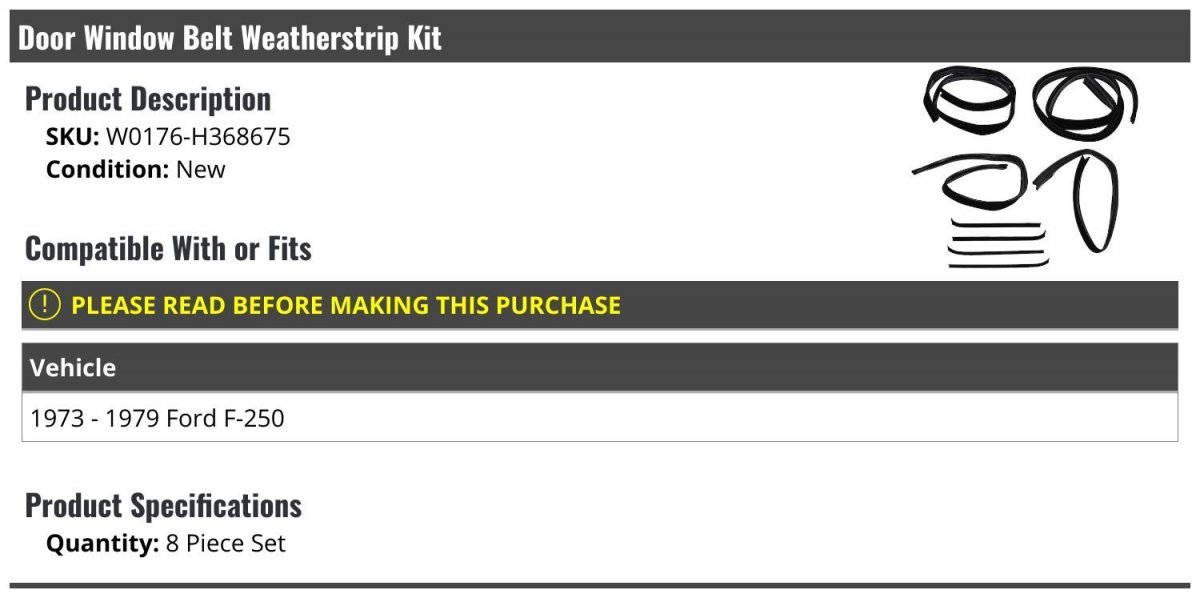The width and height of the screenshot is (1200, 598).
Task: Click the top-right coiled weatherstrip in the photo
Action: pos(1085,102)
